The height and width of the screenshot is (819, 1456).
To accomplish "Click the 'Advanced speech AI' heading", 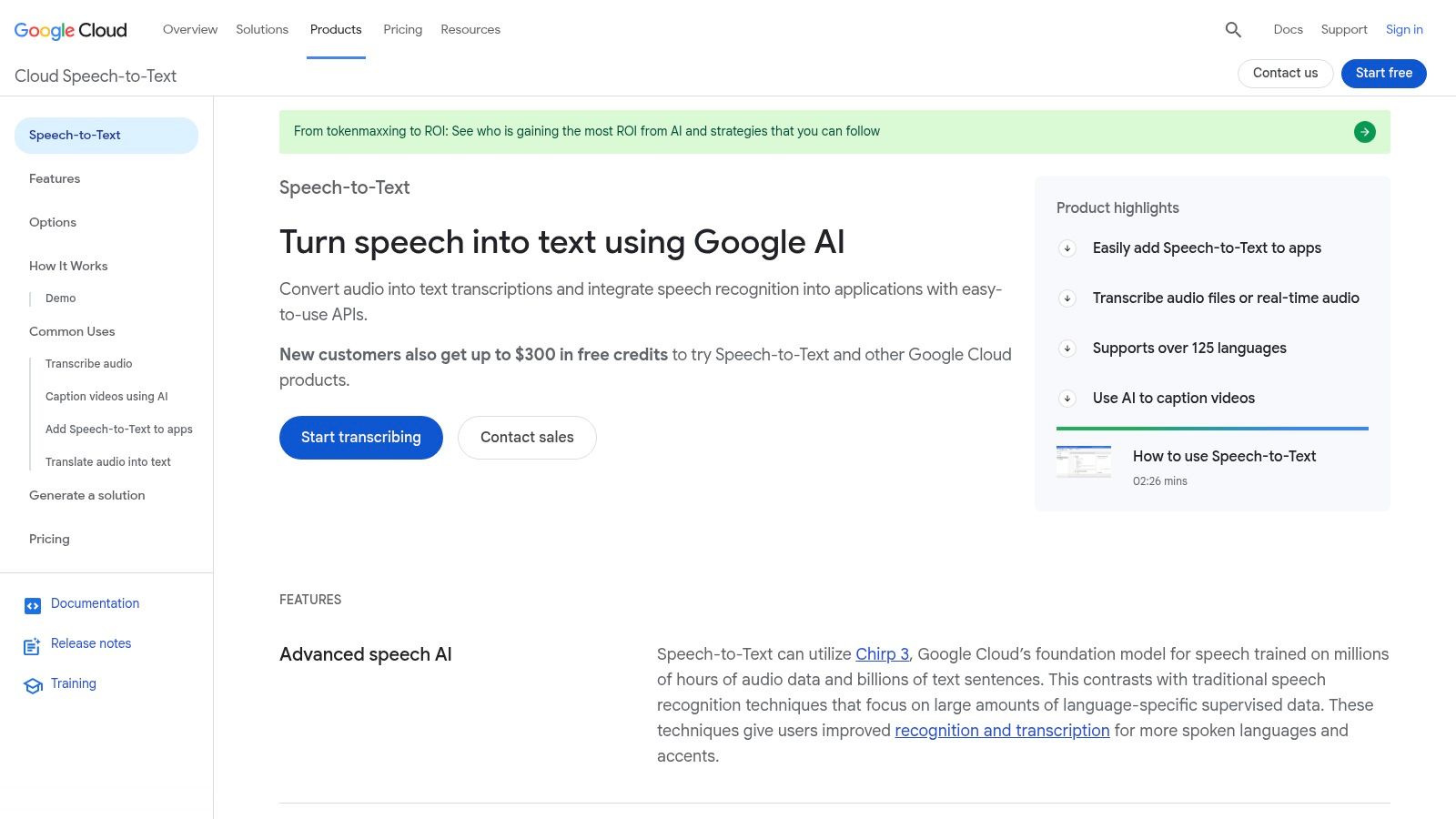I will (x=366, y=654).
